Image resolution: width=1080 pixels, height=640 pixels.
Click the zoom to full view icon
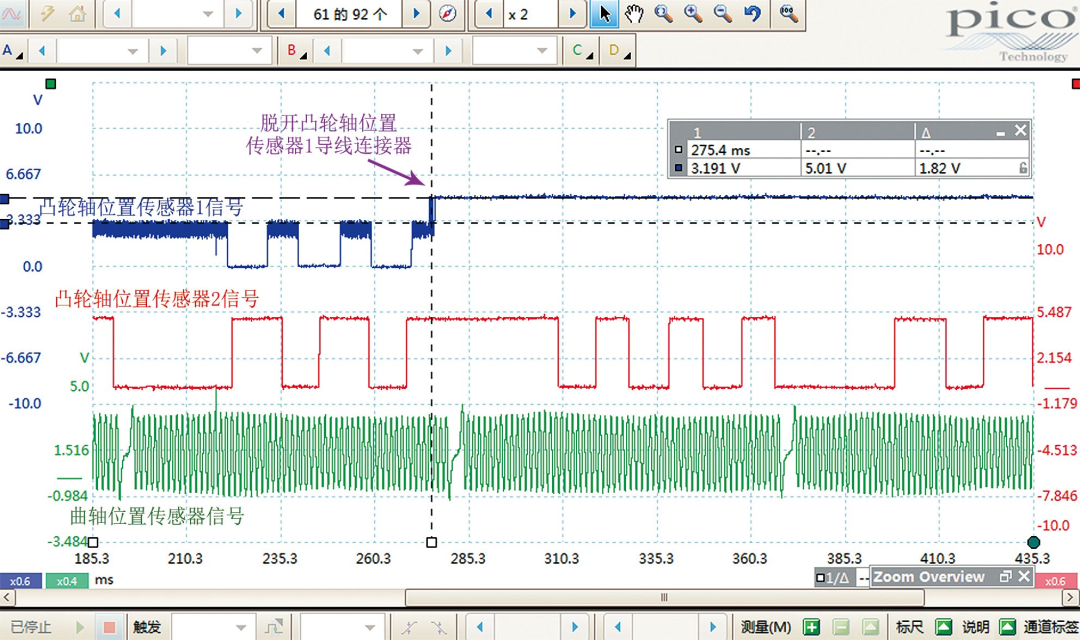pos(788,13)
